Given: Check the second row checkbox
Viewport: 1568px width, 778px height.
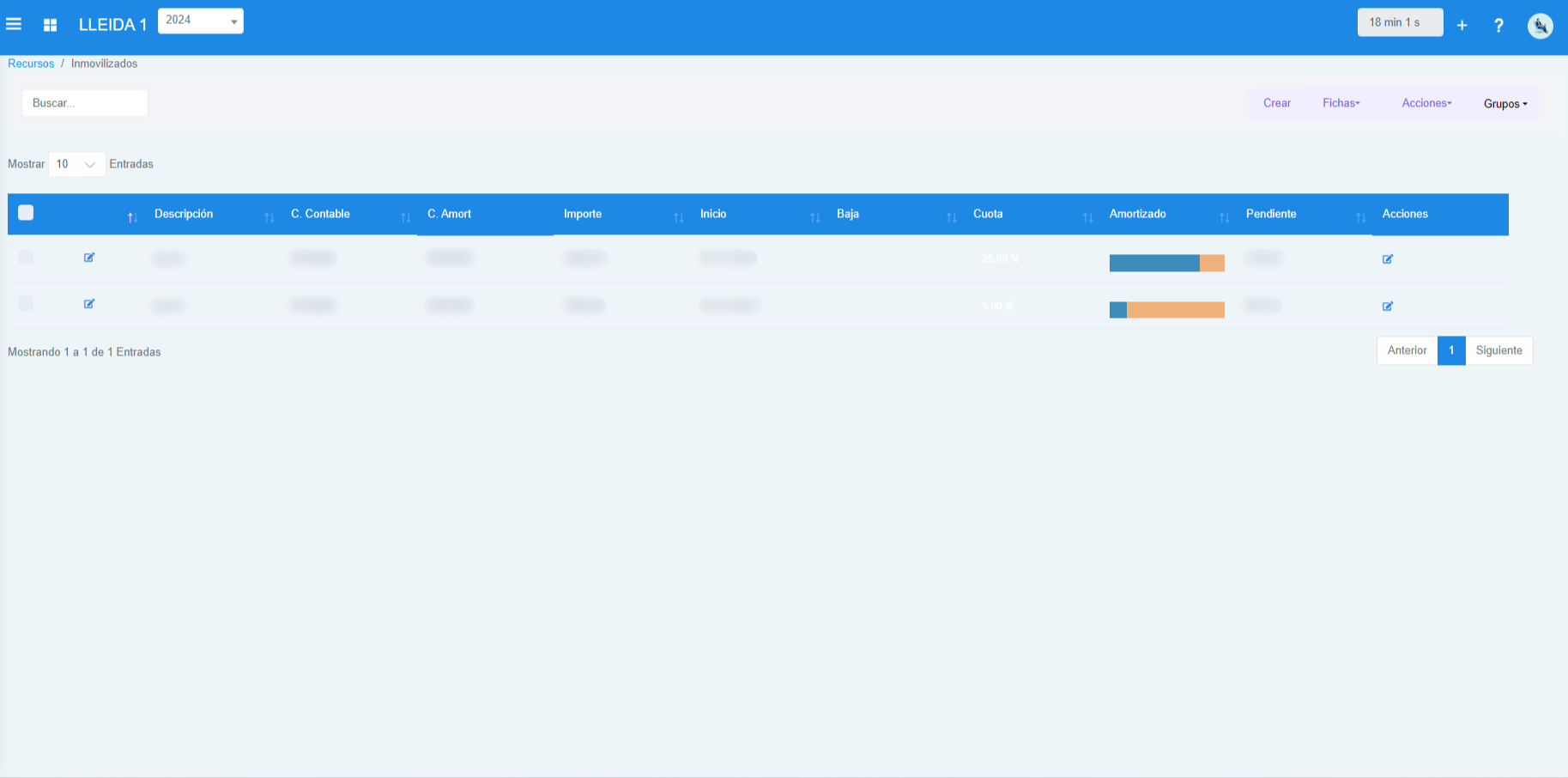Looking at the screenshot, I should pos(26,304).
